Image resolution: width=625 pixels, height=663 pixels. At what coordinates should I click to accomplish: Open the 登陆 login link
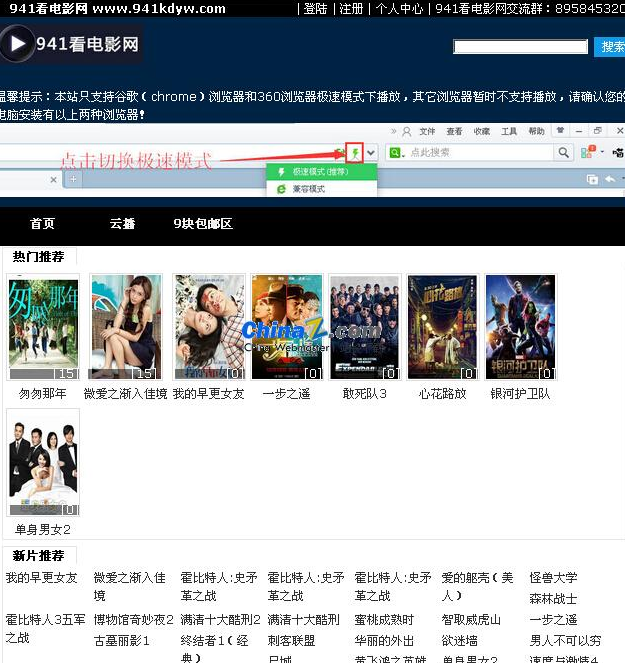click(x=315, y=8)
